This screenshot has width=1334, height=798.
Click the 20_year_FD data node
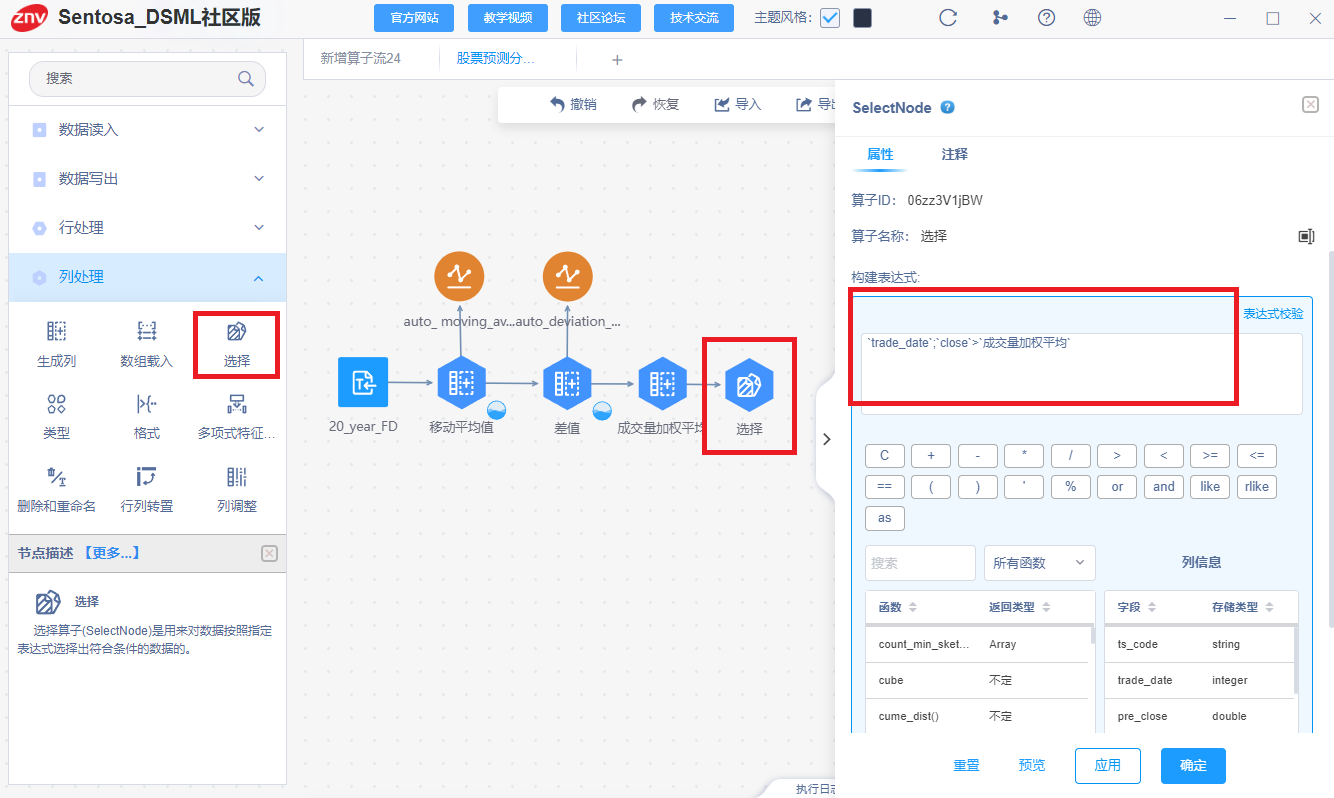363,382
